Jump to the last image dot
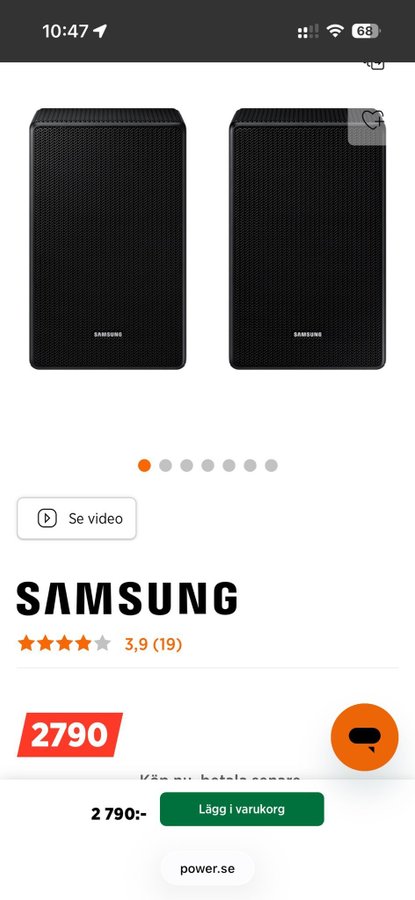This screenshot has height=900, width=415. click(272, 465)
